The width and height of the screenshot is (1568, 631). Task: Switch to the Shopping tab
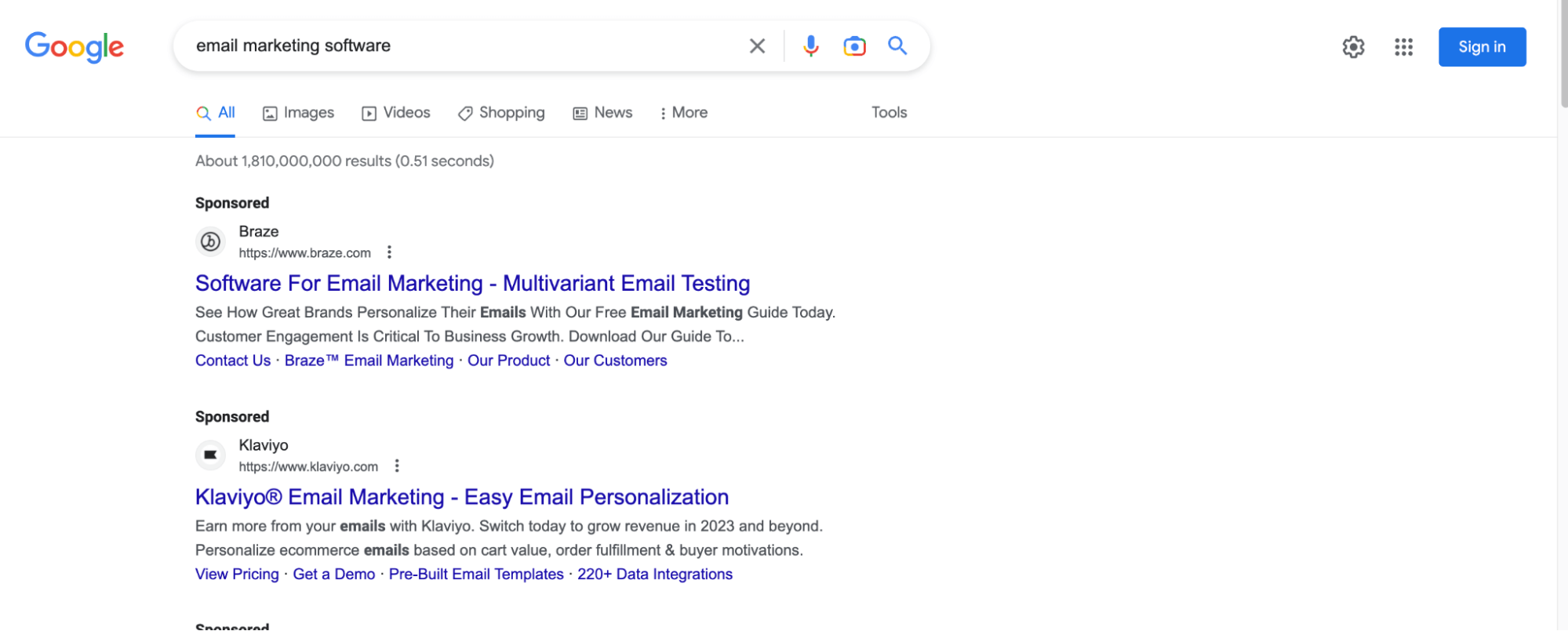point(501,113)
